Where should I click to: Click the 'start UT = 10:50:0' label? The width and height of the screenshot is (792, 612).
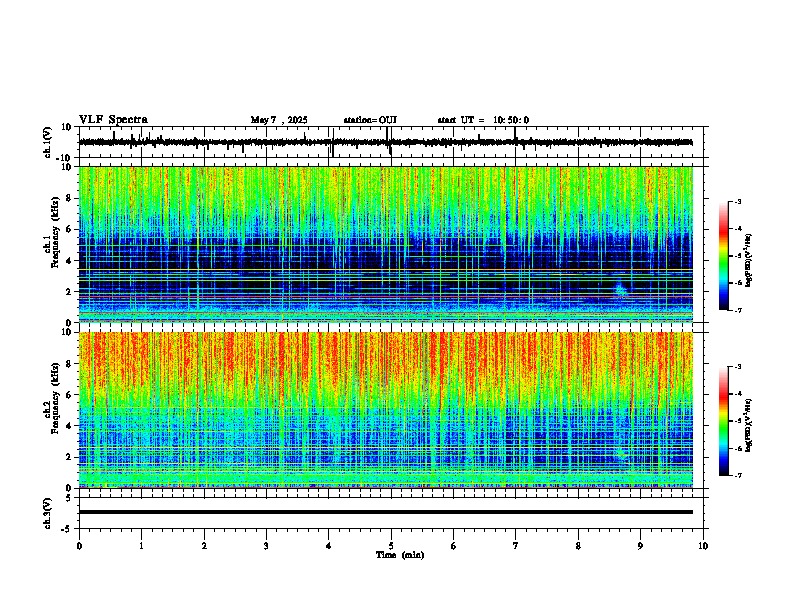483,120
